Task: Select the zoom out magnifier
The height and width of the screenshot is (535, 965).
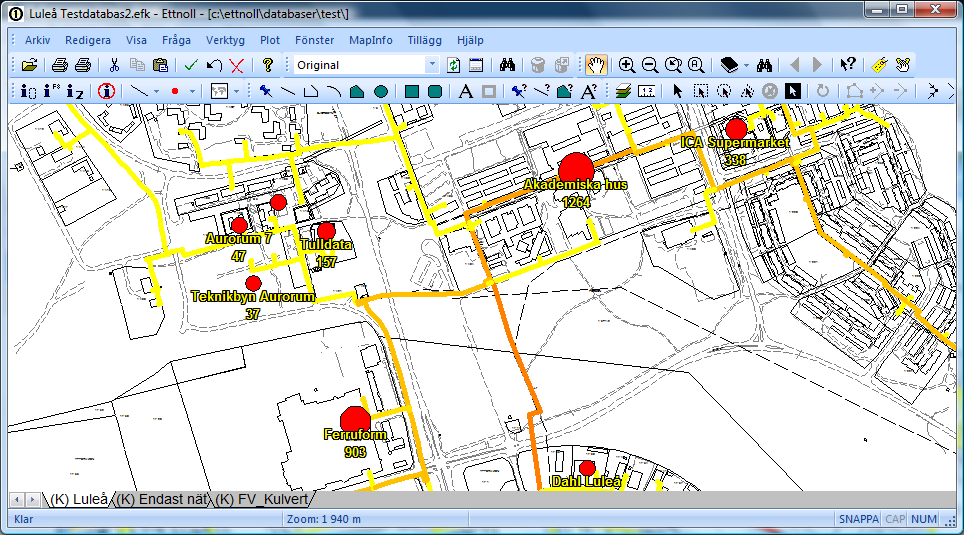Action: 649,65
